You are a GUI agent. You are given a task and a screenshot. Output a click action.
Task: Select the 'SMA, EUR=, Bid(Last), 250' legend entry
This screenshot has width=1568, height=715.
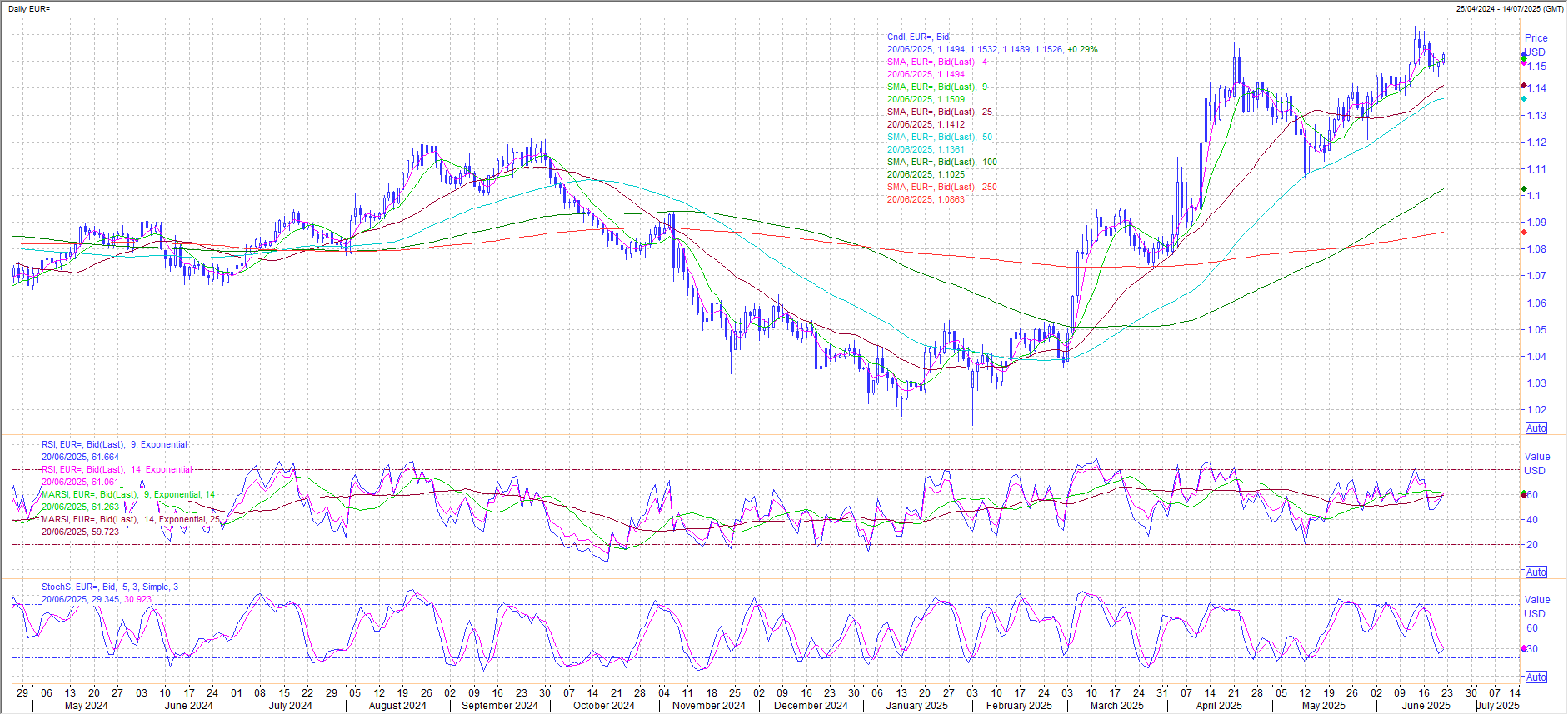(942, 187)
